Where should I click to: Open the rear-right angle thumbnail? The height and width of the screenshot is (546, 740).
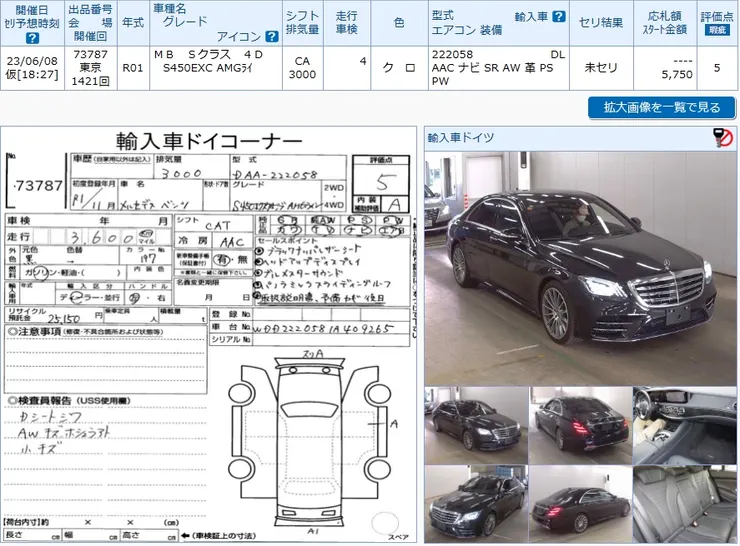click(580, 504)
